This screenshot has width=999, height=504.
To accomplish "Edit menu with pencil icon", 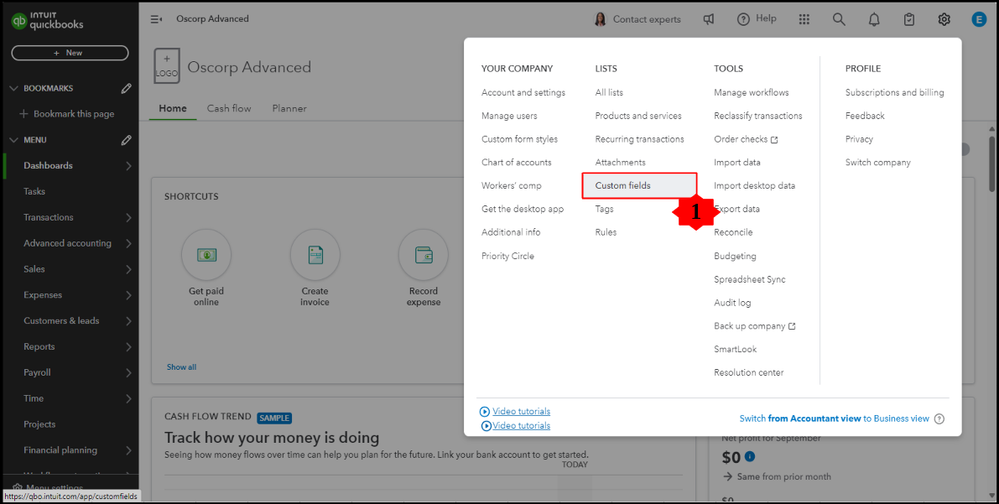I will 126,140.
